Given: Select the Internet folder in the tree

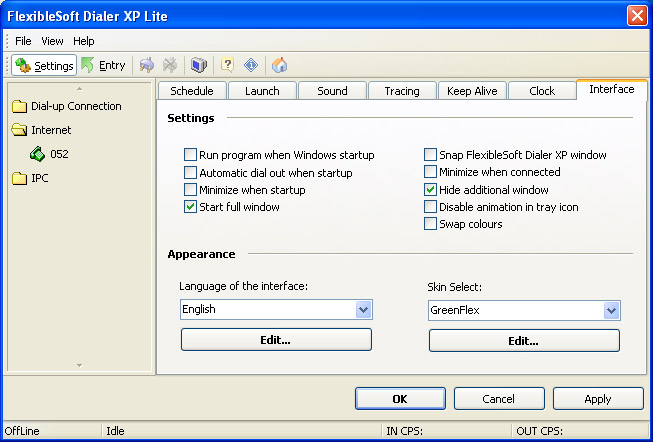Looking at the screenshot, I should (42, 130).
